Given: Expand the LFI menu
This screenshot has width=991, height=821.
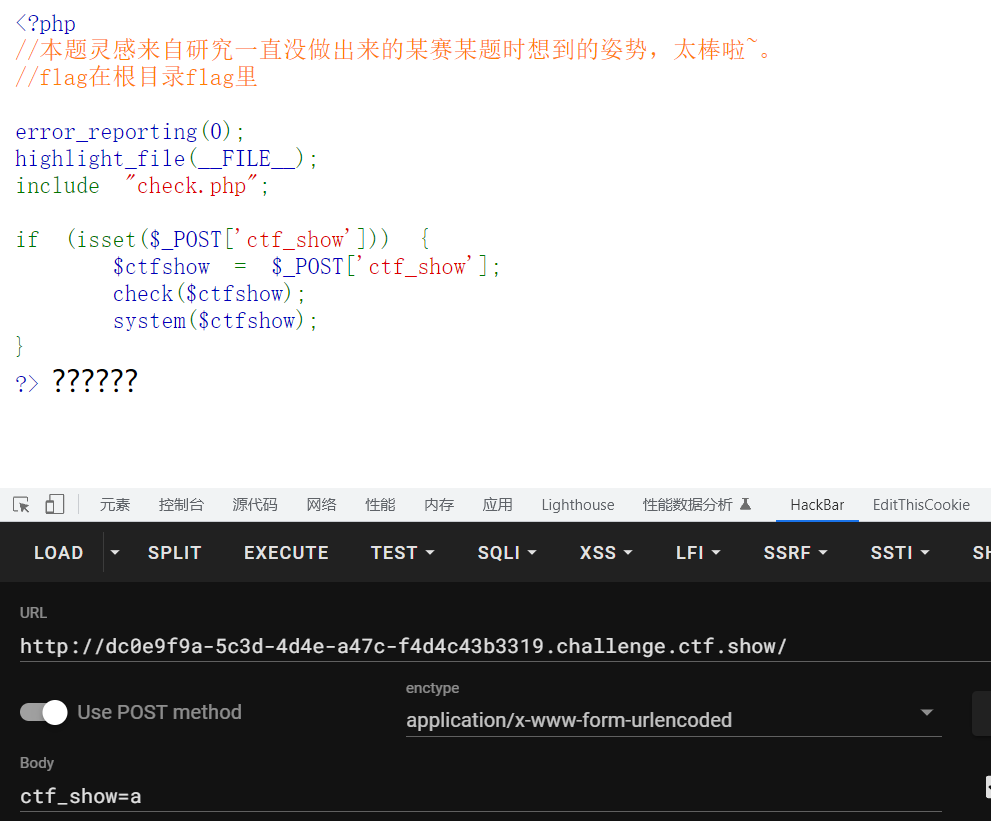Looking at the screenshot, I should pyautogui.click(x=697, y=552).
